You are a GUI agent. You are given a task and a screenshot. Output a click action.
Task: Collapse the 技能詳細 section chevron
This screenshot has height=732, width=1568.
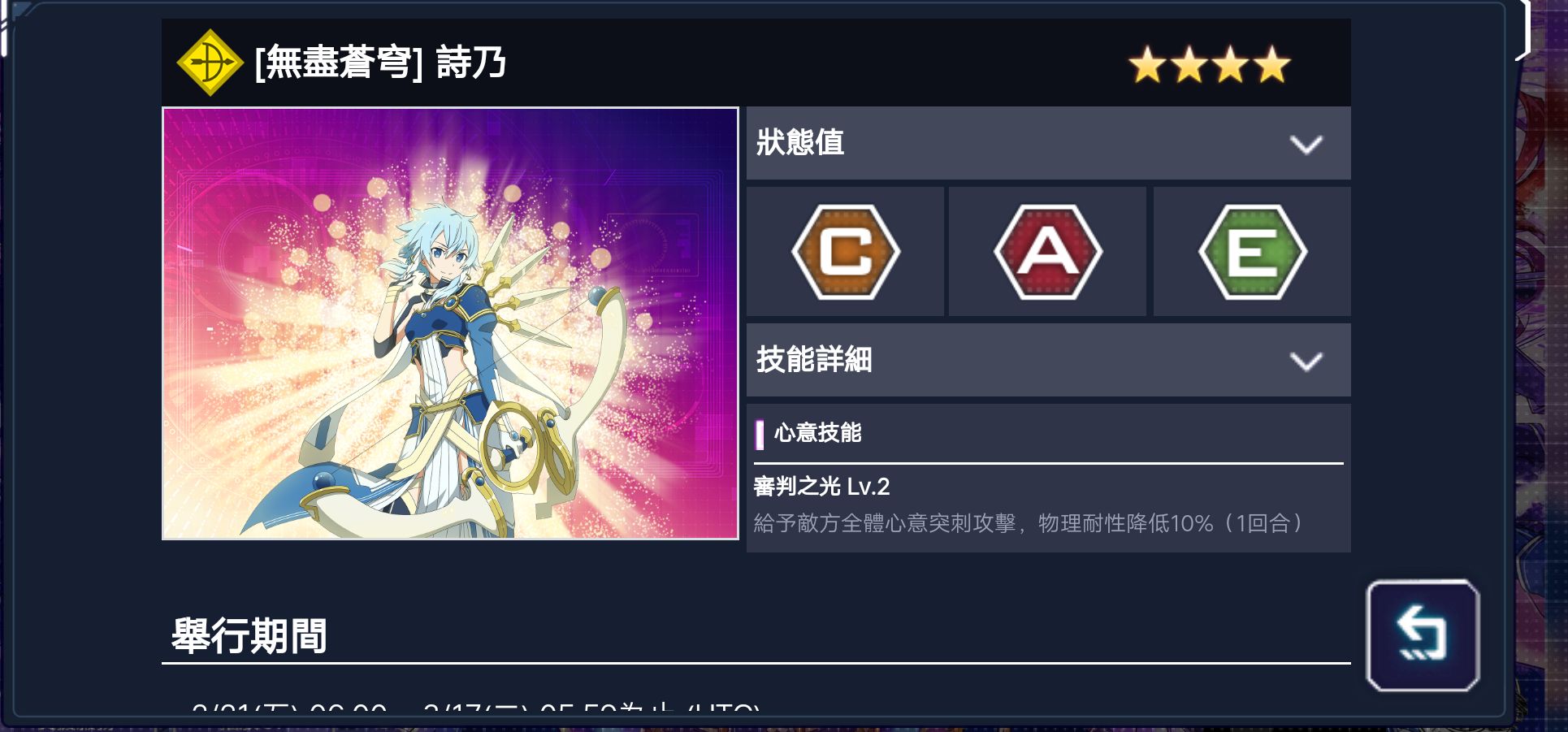click(1306, 361)
